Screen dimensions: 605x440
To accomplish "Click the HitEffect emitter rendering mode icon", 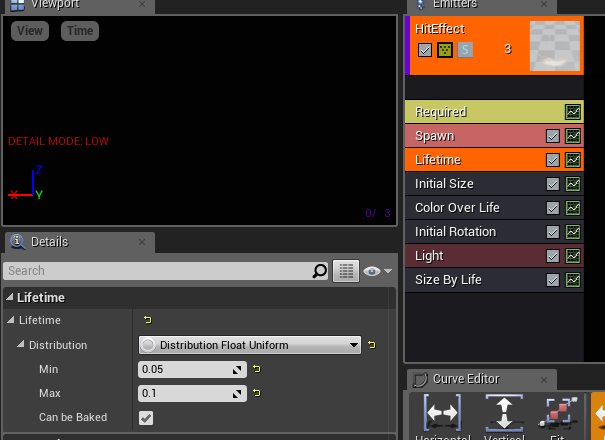I will [x=445, y=50].
